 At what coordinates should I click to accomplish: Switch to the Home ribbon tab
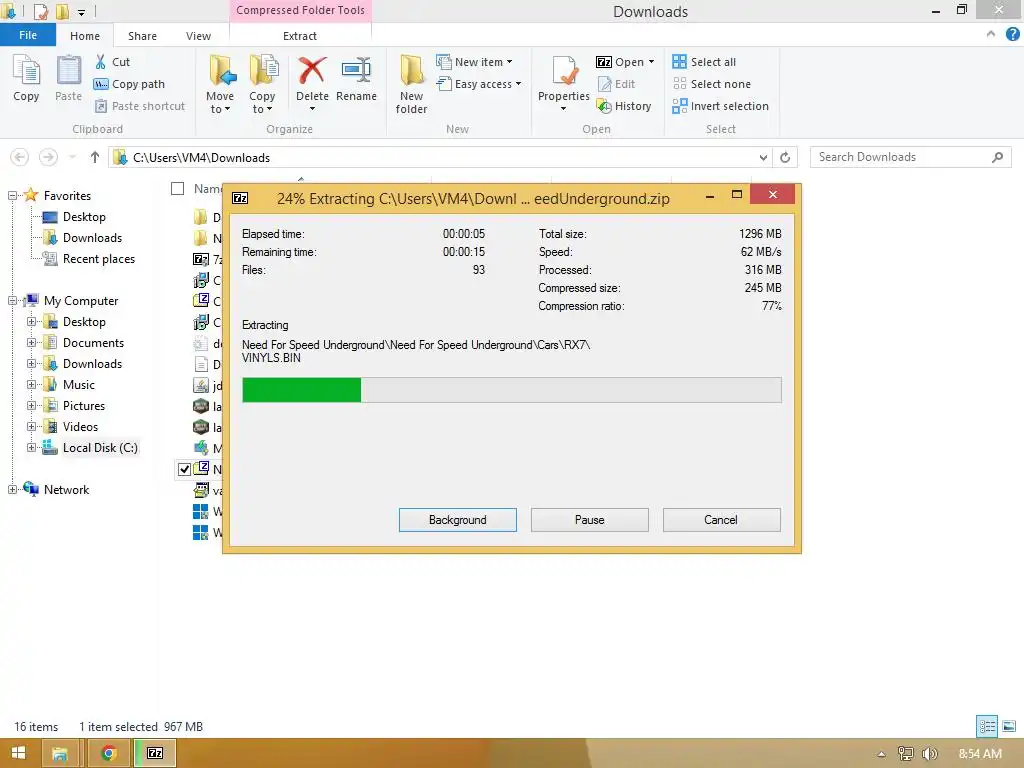[x=85, y=36]
